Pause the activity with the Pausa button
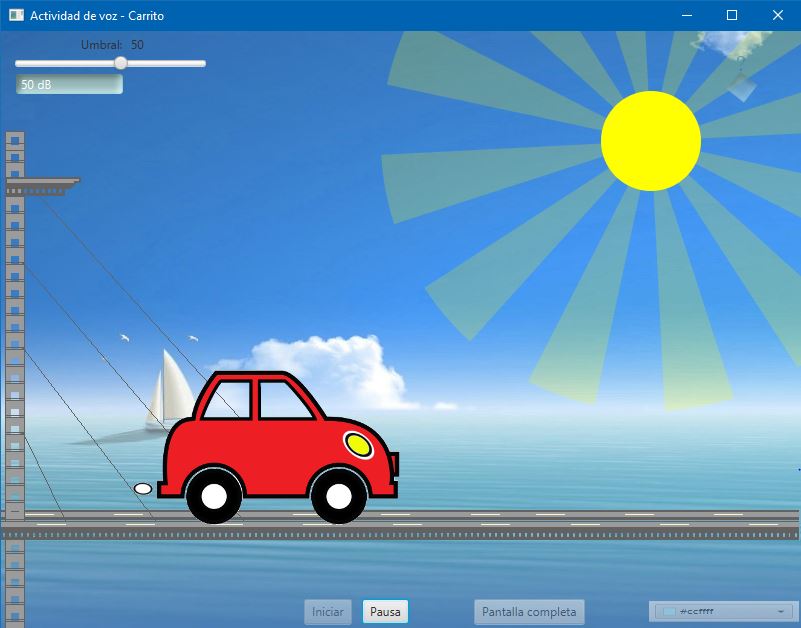801x628 pixels. (x=385, y=612)
